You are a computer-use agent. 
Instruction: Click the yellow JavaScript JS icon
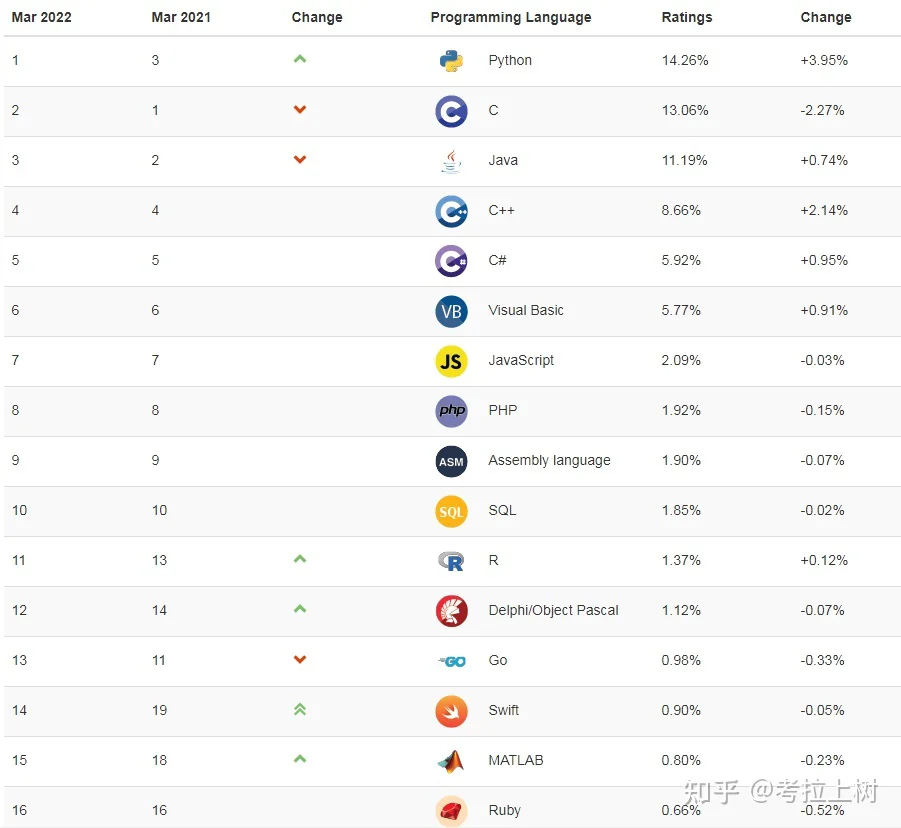tap(451, 361)
